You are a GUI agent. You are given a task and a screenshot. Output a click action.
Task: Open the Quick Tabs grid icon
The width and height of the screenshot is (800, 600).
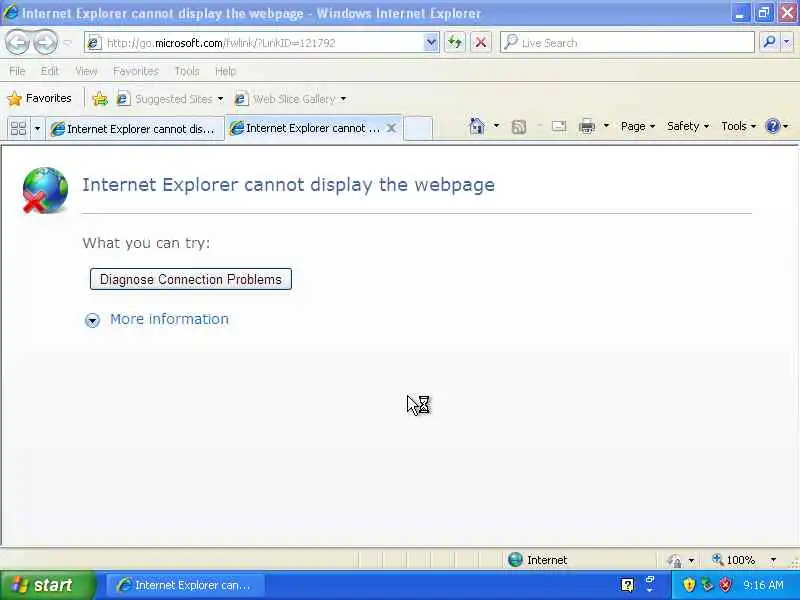point(18,129)
